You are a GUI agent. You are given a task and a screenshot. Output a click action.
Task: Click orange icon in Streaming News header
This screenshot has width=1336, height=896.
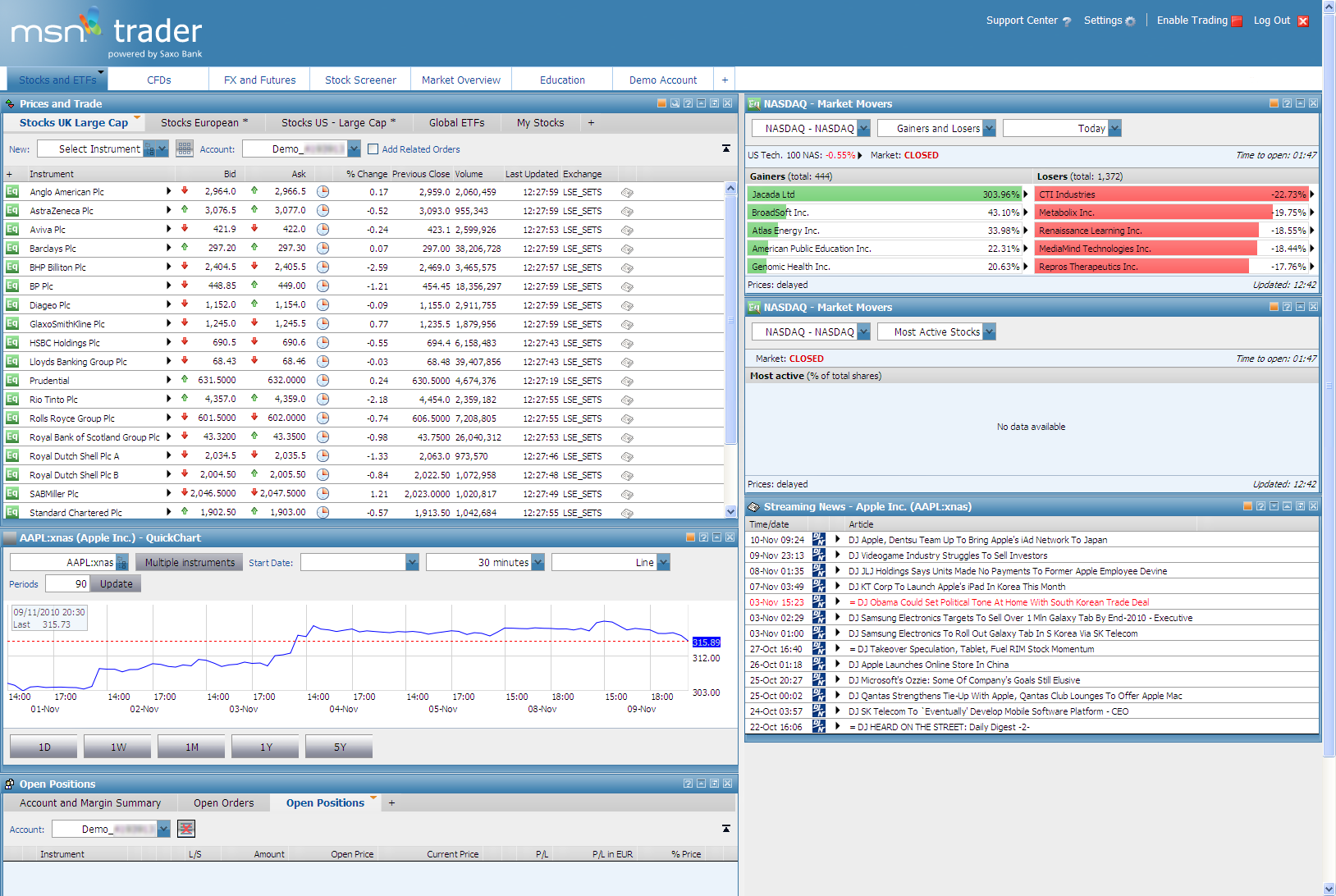coord(1247,506)
